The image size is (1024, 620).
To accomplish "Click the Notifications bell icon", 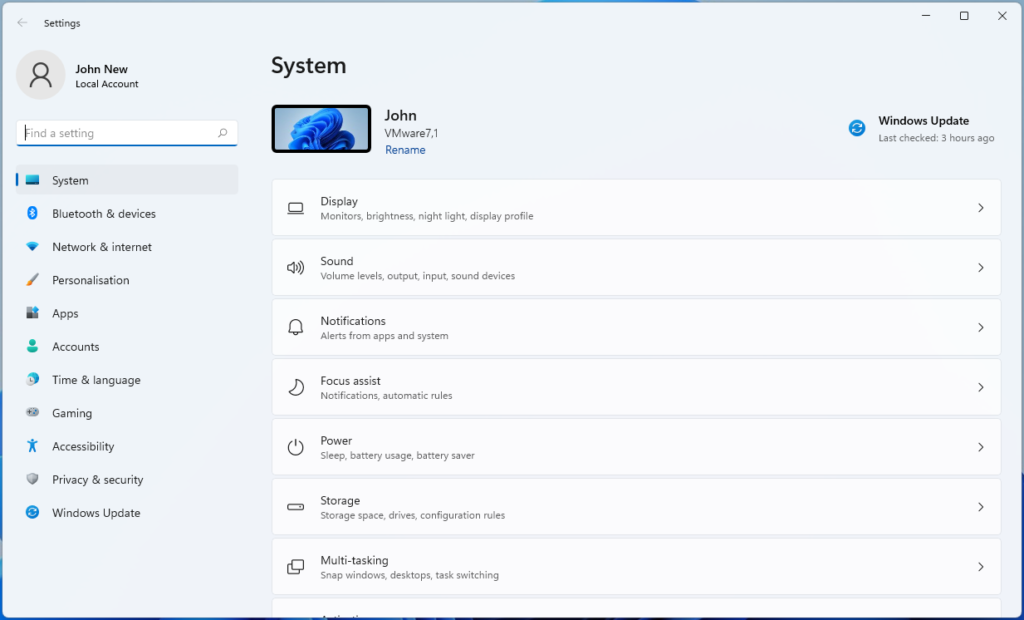I will tap(295, 327).
